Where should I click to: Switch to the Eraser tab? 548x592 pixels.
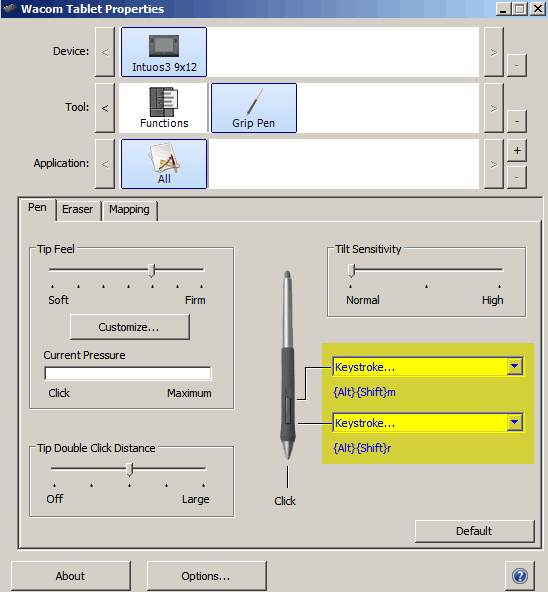click(77, 210)
